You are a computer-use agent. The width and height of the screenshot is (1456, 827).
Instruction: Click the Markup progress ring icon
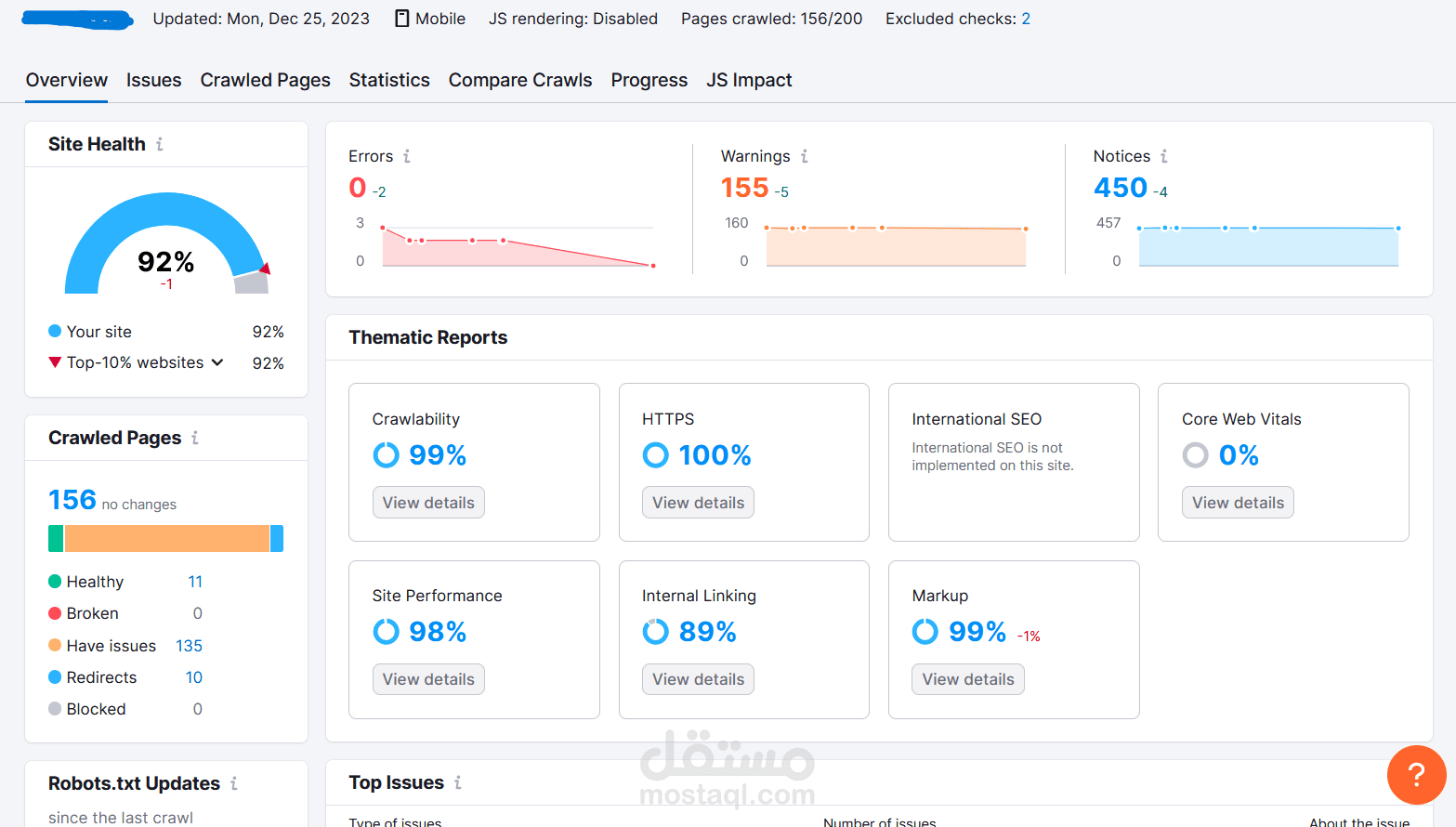[x=925, y=632]
